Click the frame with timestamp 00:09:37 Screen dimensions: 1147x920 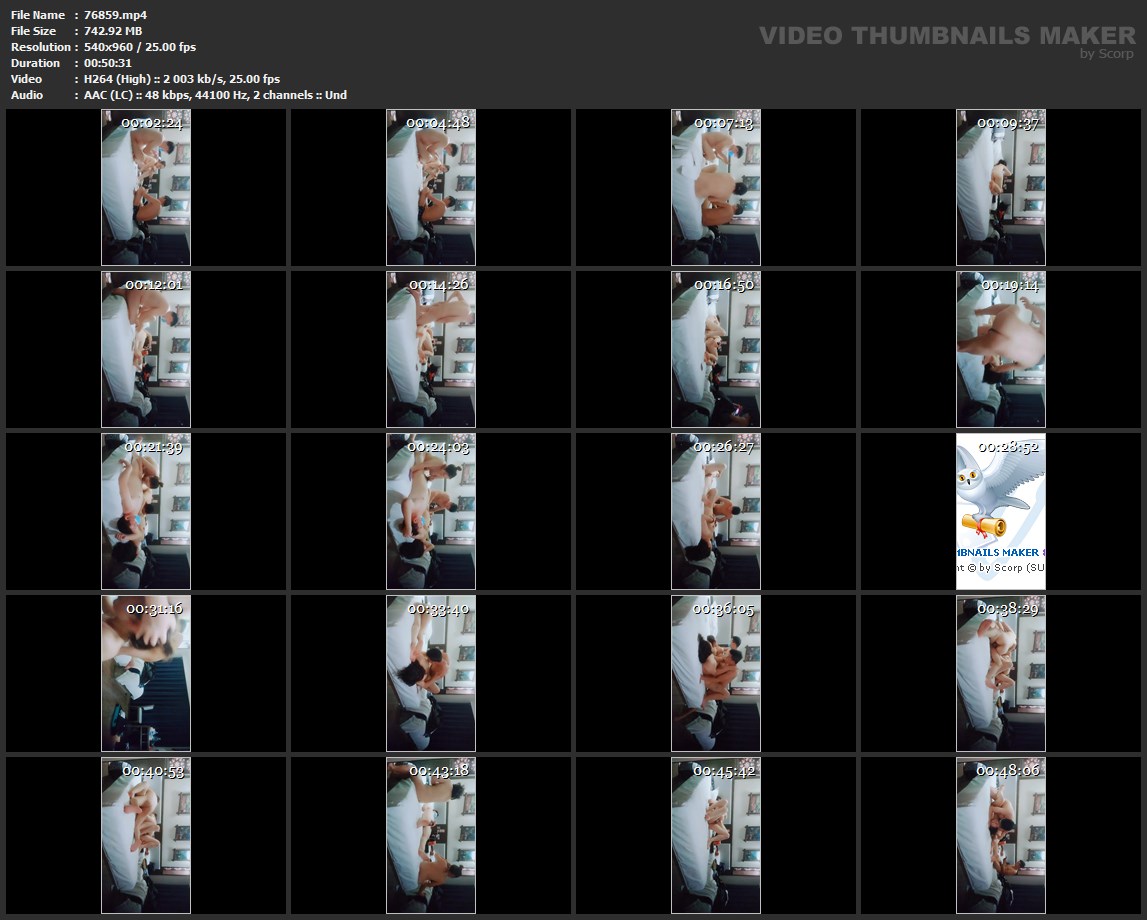tap(1000, 187)
